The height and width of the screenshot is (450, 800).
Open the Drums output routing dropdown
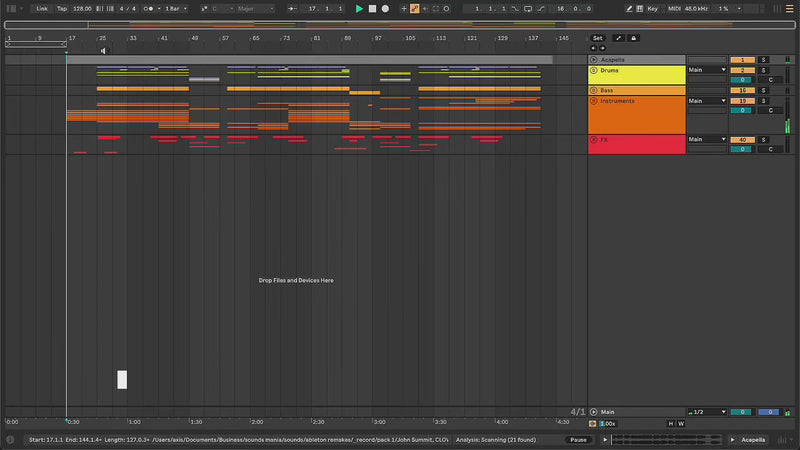[707, 71]
